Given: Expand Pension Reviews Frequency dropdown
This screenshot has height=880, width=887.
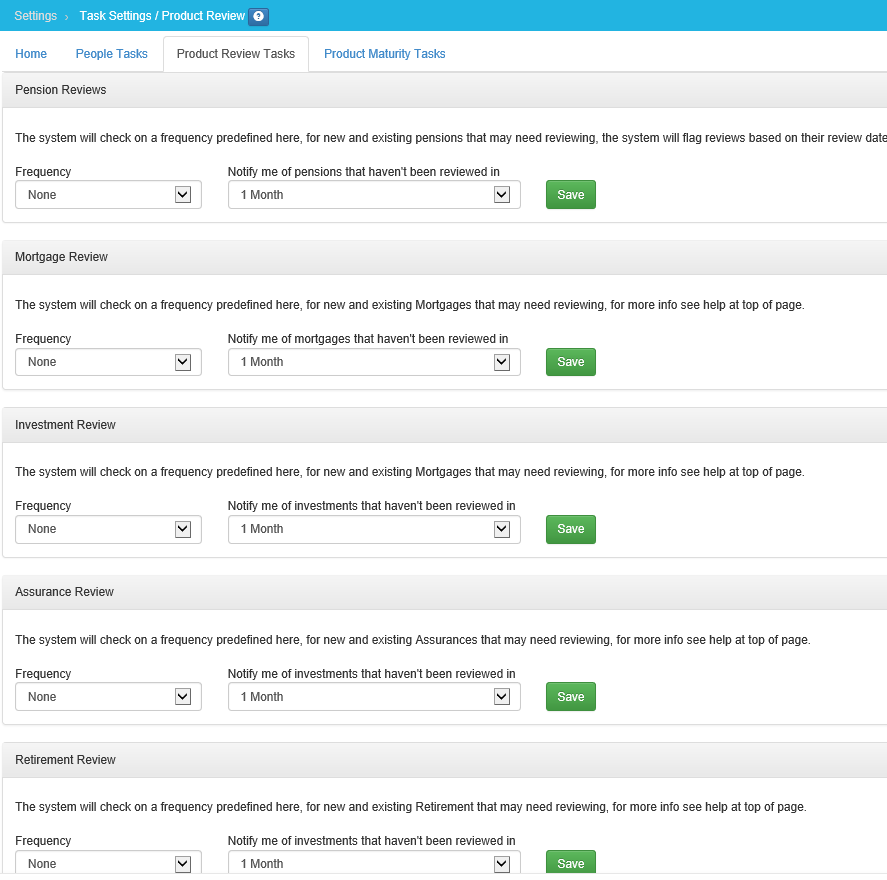Looking at the screenshot, I should [108, 195].
